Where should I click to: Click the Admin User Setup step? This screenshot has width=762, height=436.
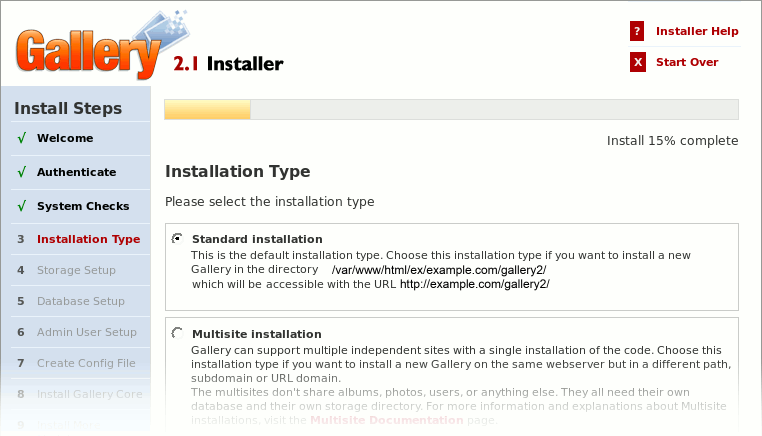tap(87, 332)
